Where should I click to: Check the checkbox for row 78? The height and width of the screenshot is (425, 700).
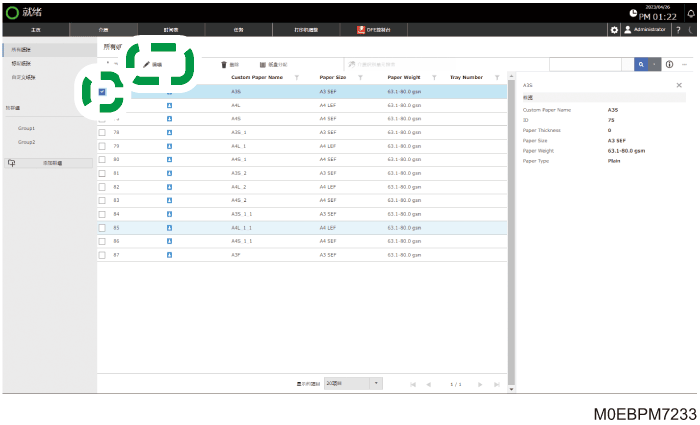pyautogui.click(x=102, y=133)
